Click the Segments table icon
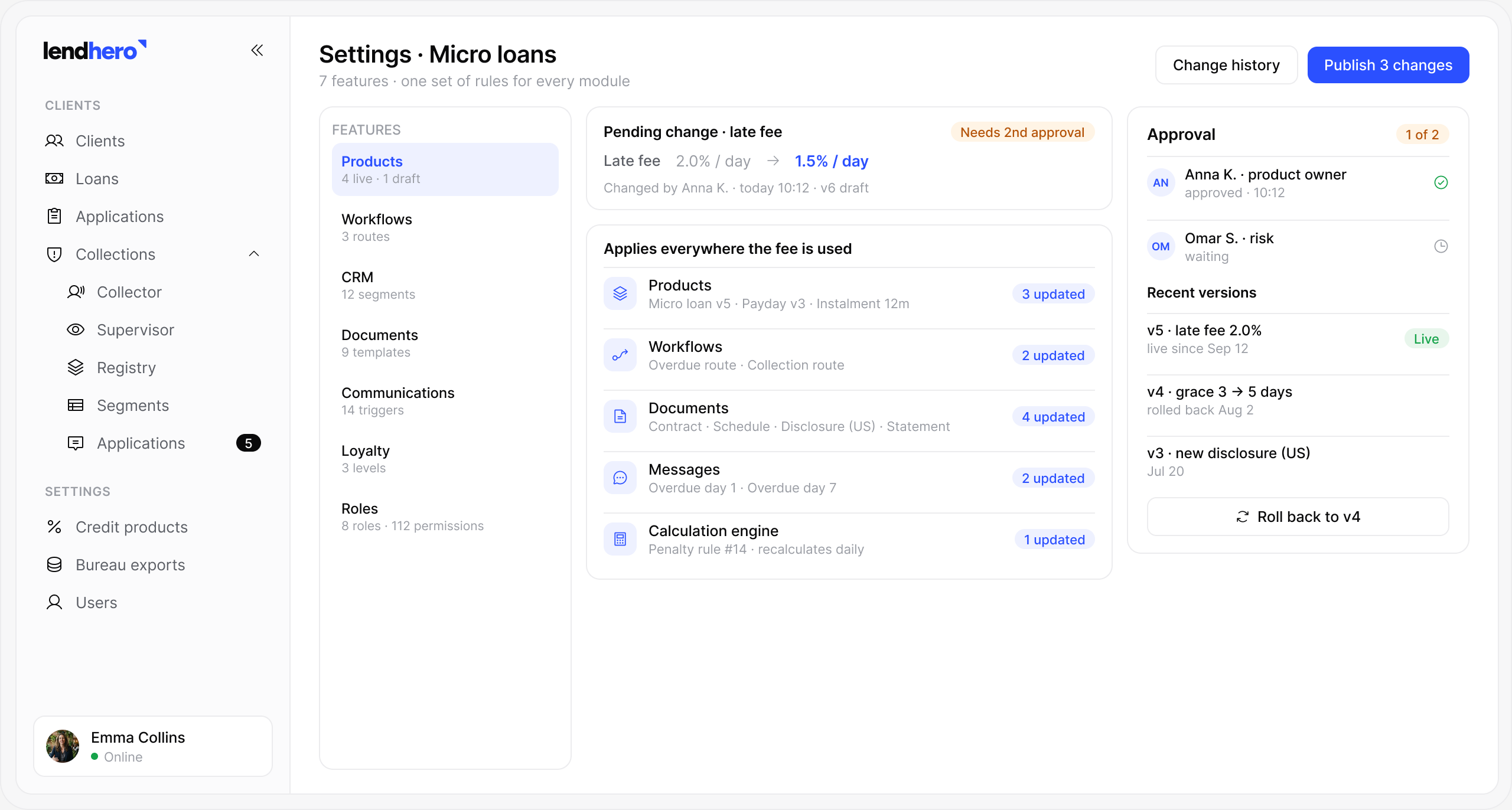Viewport: 1512px width, 810px height. tap(76, 405)
